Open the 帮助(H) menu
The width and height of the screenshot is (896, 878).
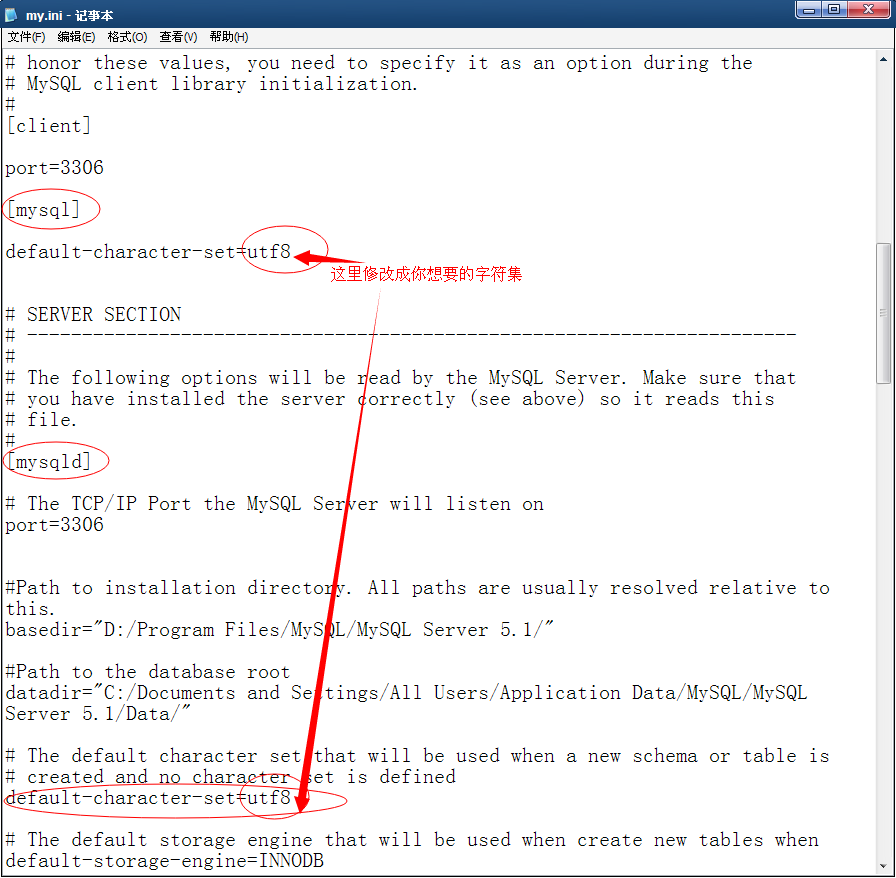[x=229, y=37]
